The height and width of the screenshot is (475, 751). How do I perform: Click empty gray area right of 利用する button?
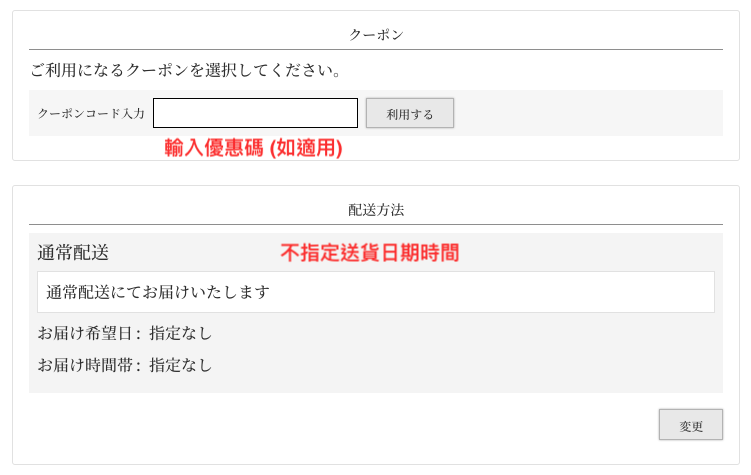point(588,113)
